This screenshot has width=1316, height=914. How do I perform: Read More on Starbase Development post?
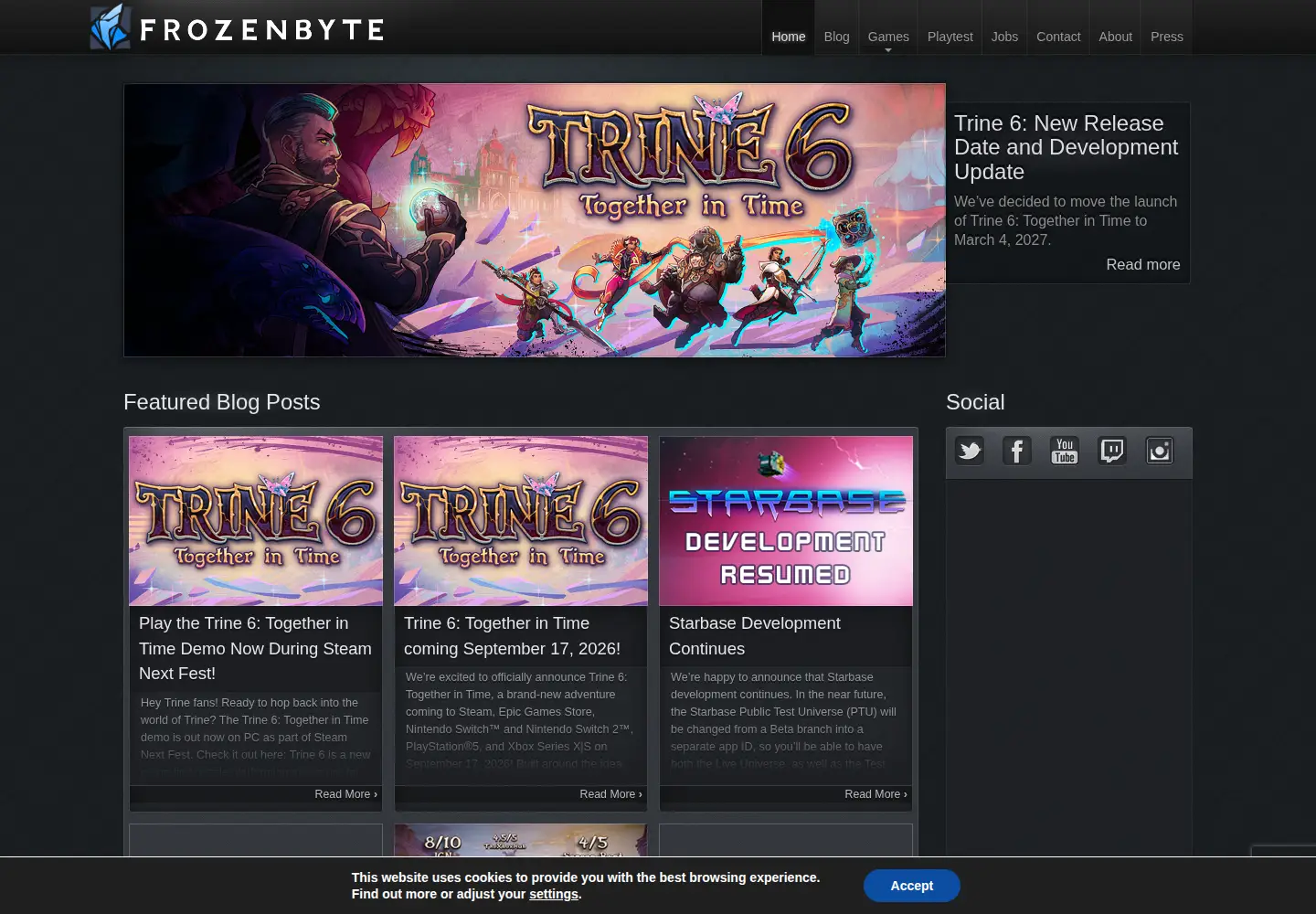pos(876,794)
